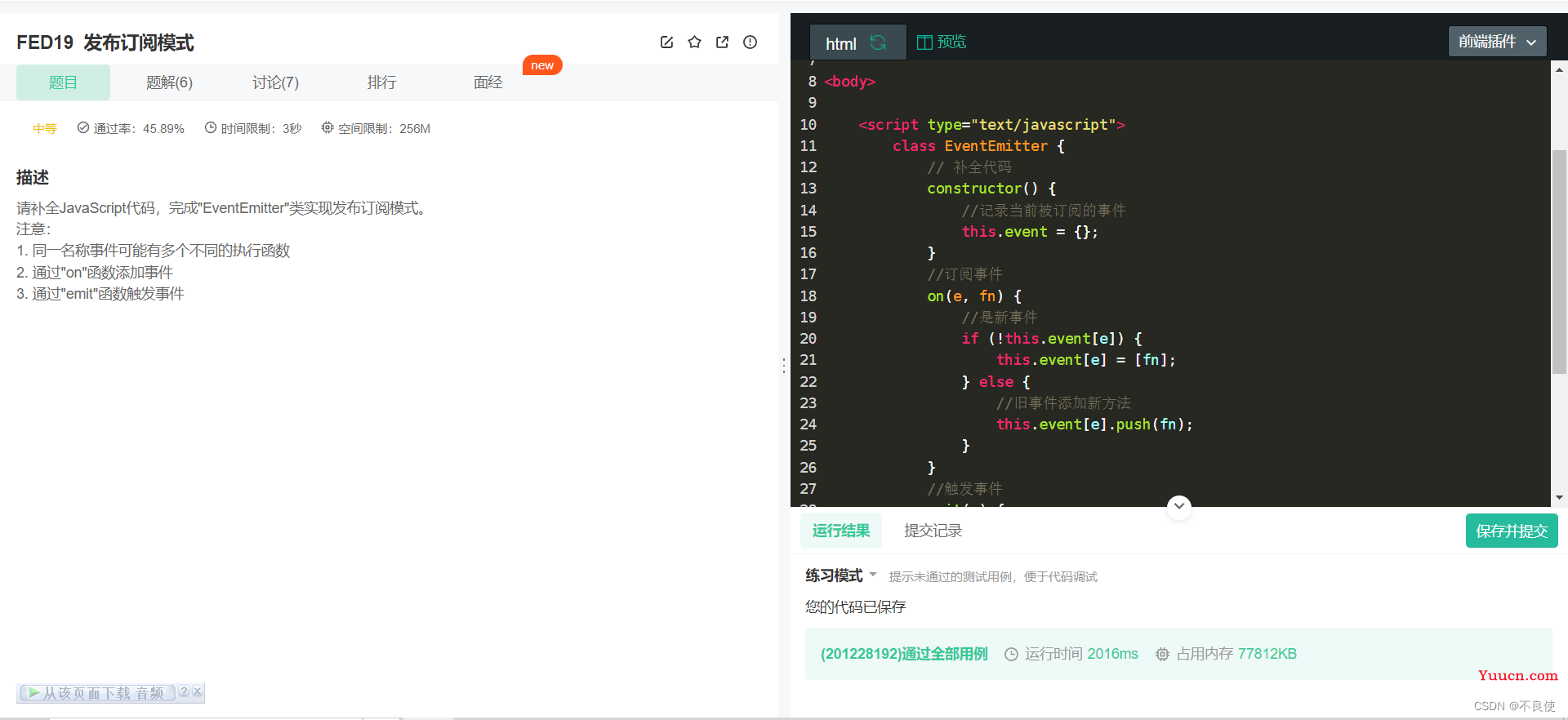Click the pass rate checkmark icon
This screenshot has width=1568, height=720.
point(83,127)
